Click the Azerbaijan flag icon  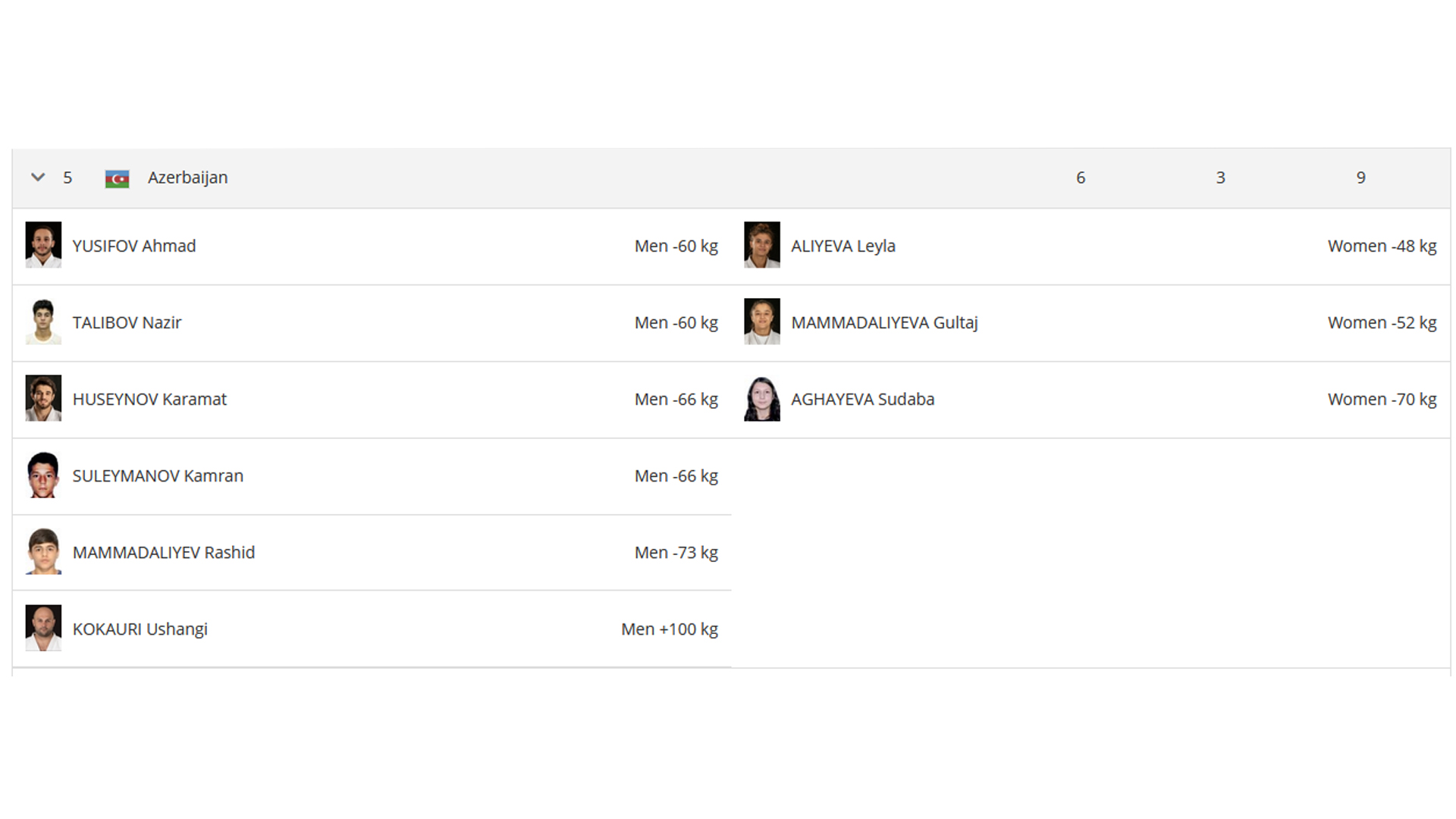[117, 178]
